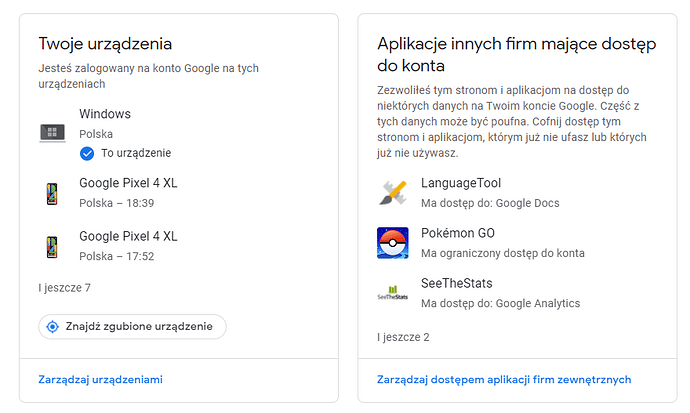690x413 pixels.
Task: Click the SeeTheStats app logo
Action: pyautogui.click(x=392, y=293)
